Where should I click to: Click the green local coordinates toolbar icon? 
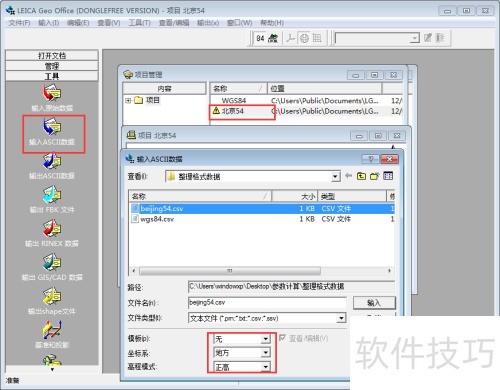click(x=273, y=38)
